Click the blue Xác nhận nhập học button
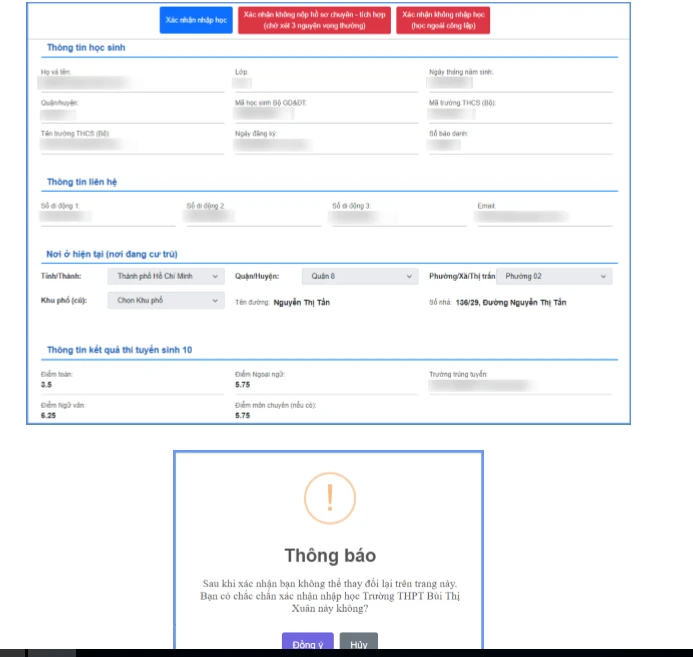The height and width of the screenshot is (657, 693). (197, 21)
